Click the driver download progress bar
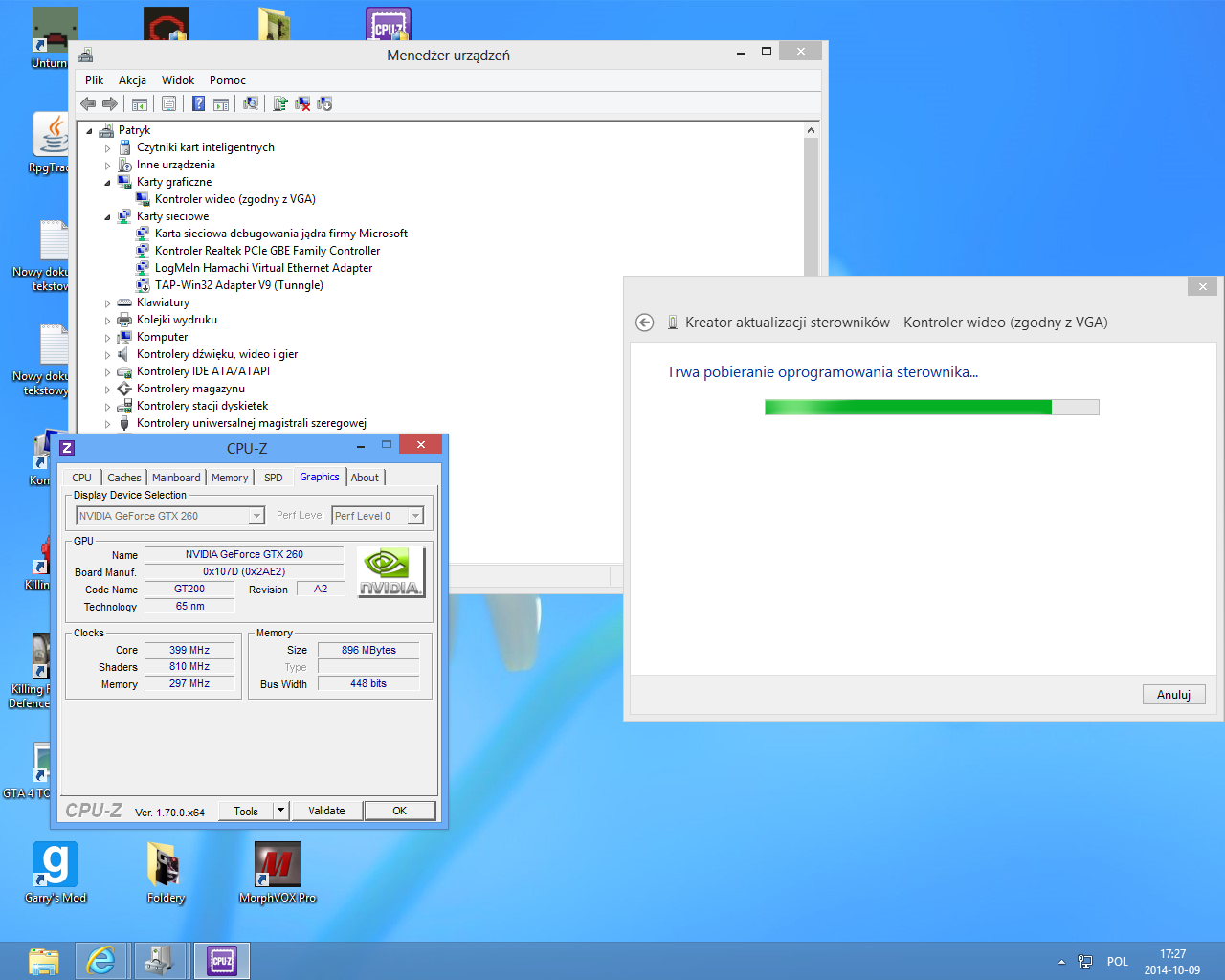 point(932,408)
